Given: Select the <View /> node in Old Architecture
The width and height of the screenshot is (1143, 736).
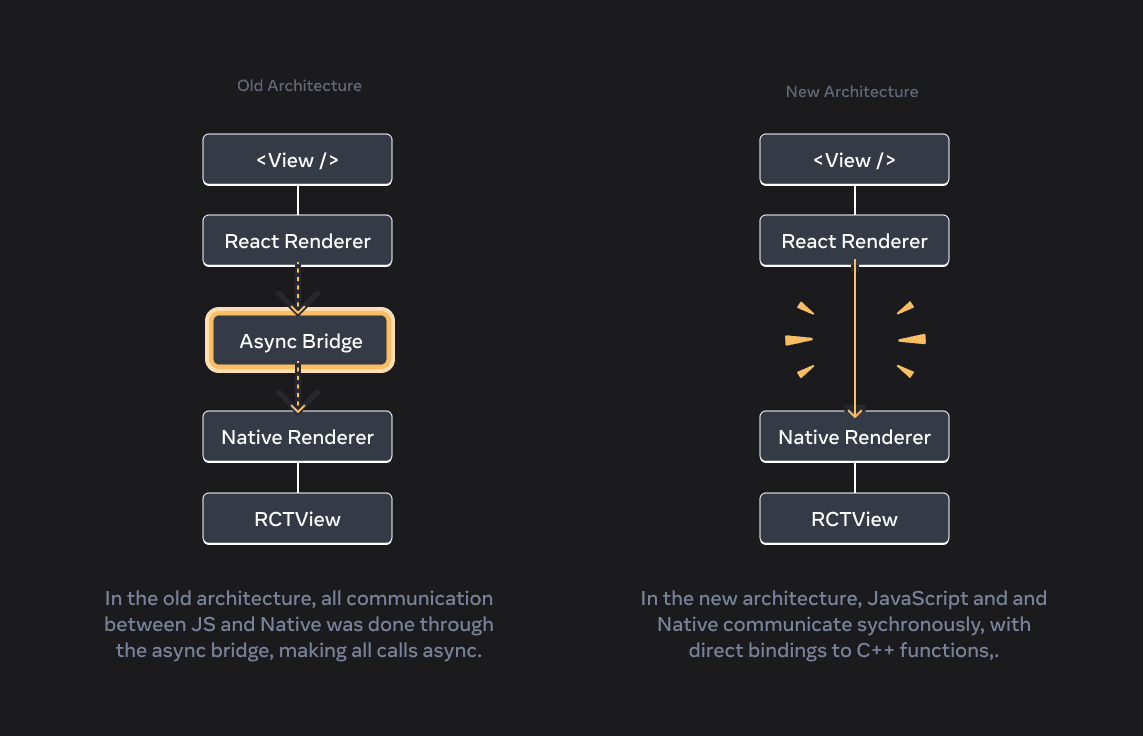Looking at the screenshot, I should (x=297, y=159).
